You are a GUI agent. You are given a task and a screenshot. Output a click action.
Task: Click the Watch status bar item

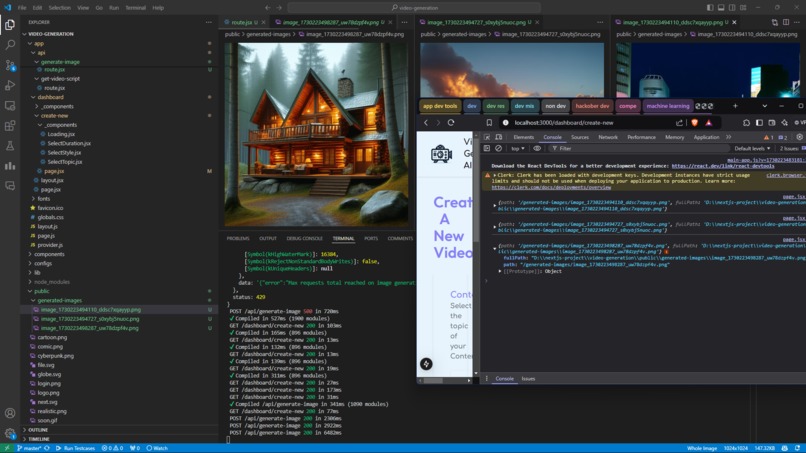pos(157,448)
